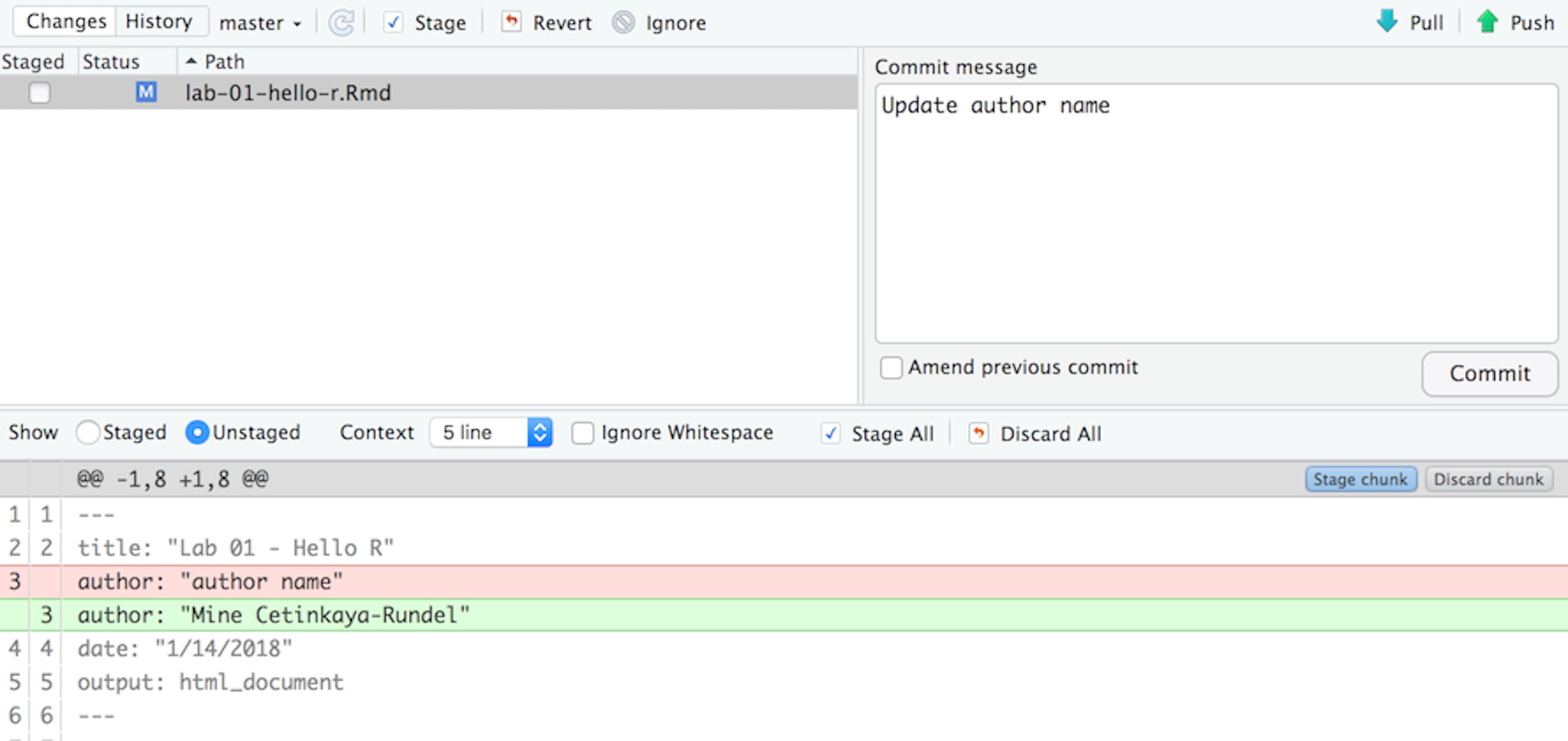Click the Stage All checkmark icon
The image size is (1568, 741).
(x=831, y=433)
